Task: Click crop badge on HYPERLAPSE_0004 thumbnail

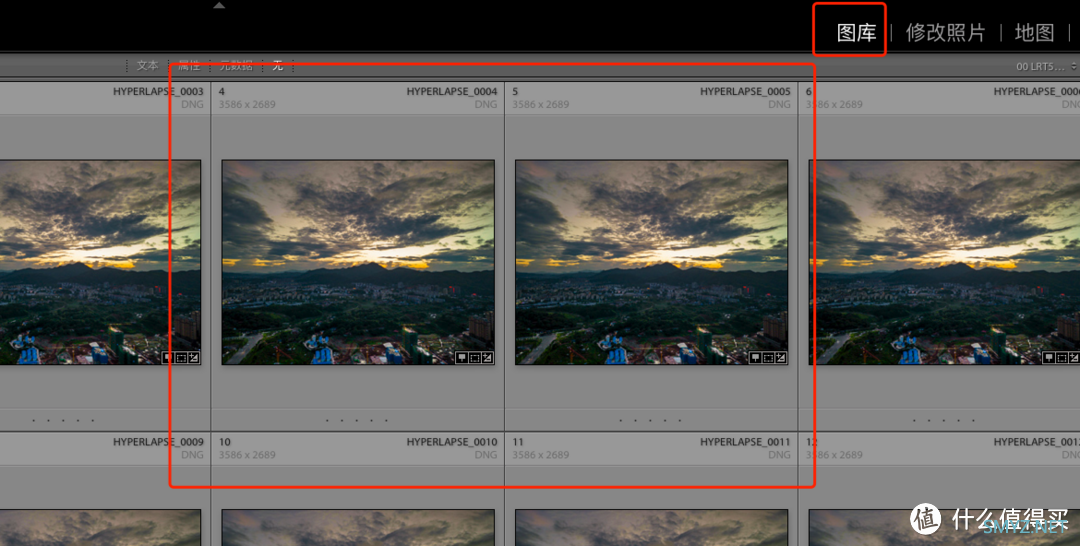Action: pos(475,357)
